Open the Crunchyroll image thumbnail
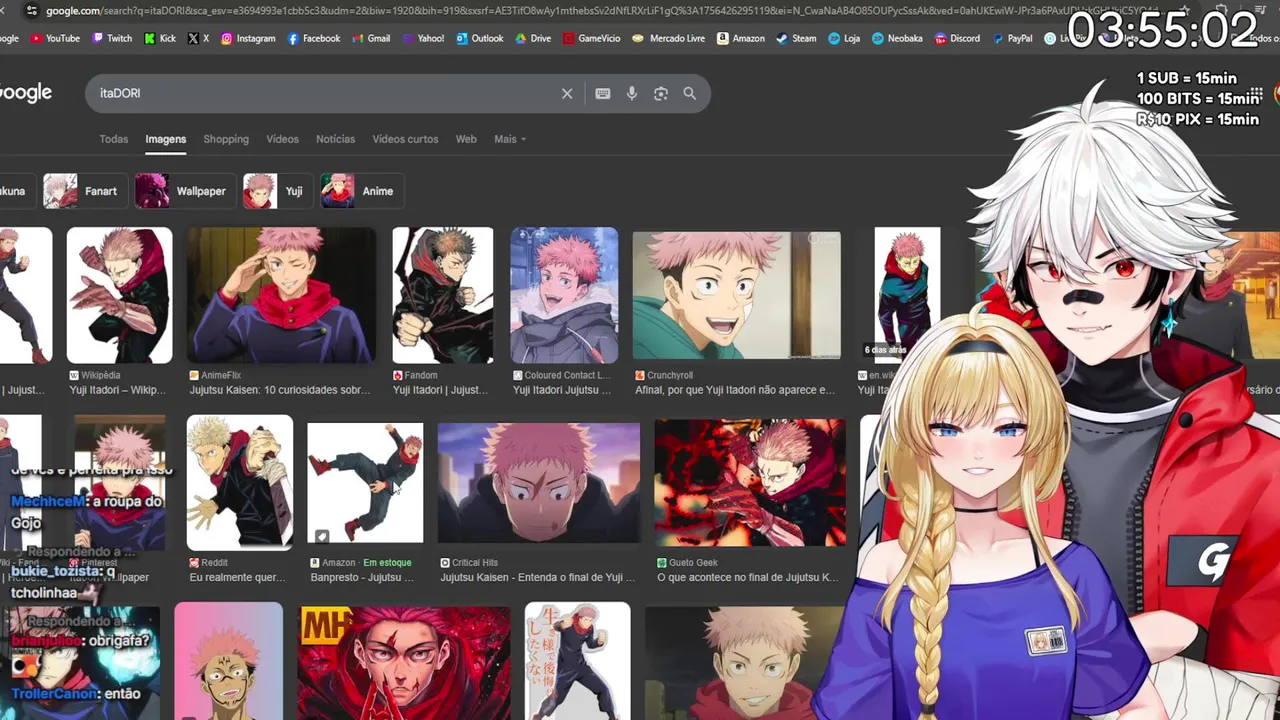The width and height of the screenshot is (1280, 720). point(737,295)
